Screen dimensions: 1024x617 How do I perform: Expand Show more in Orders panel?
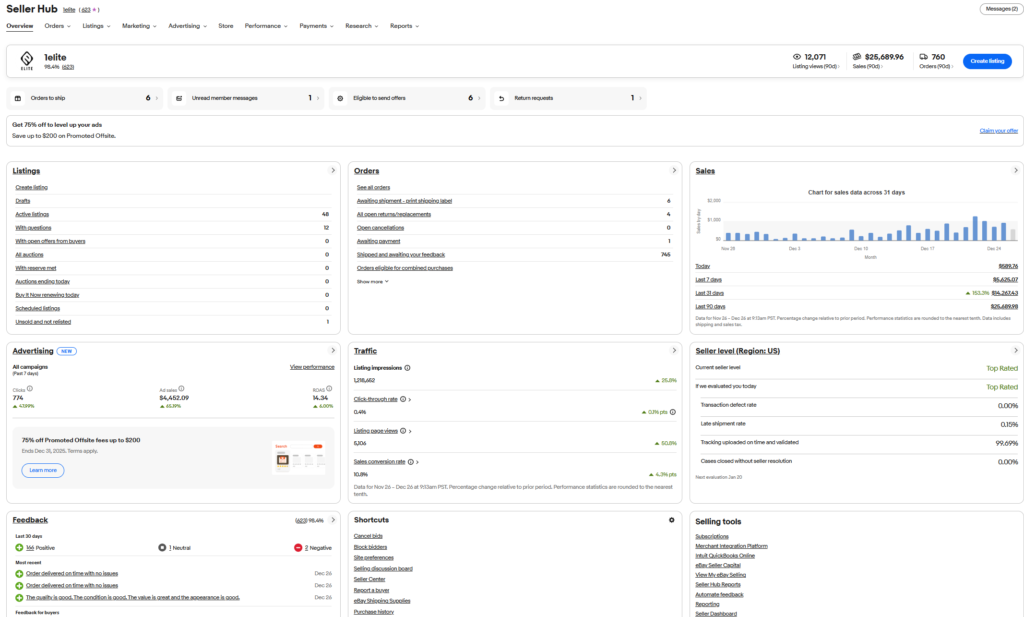coord(372,282)
